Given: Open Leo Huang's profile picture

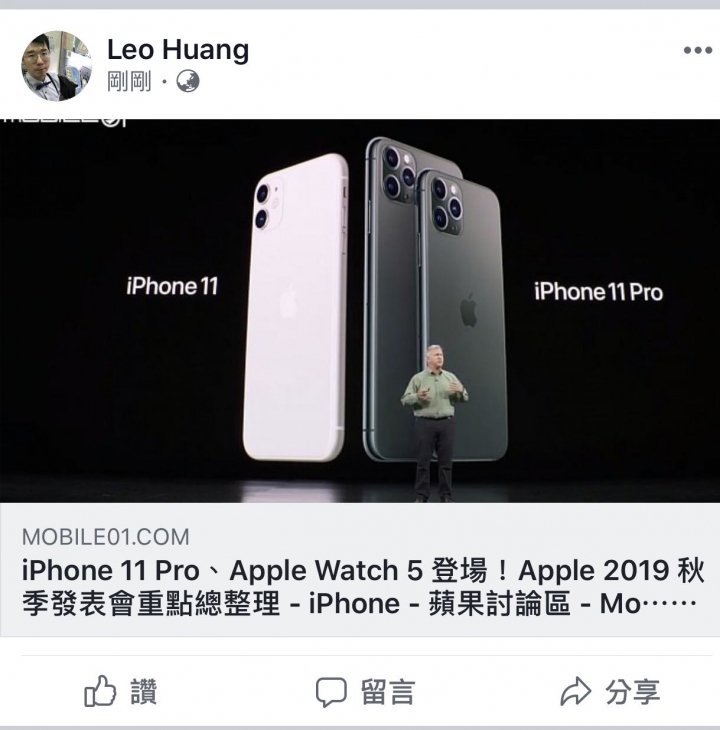Looking at the screenshot, I should (x=57, y=66).
